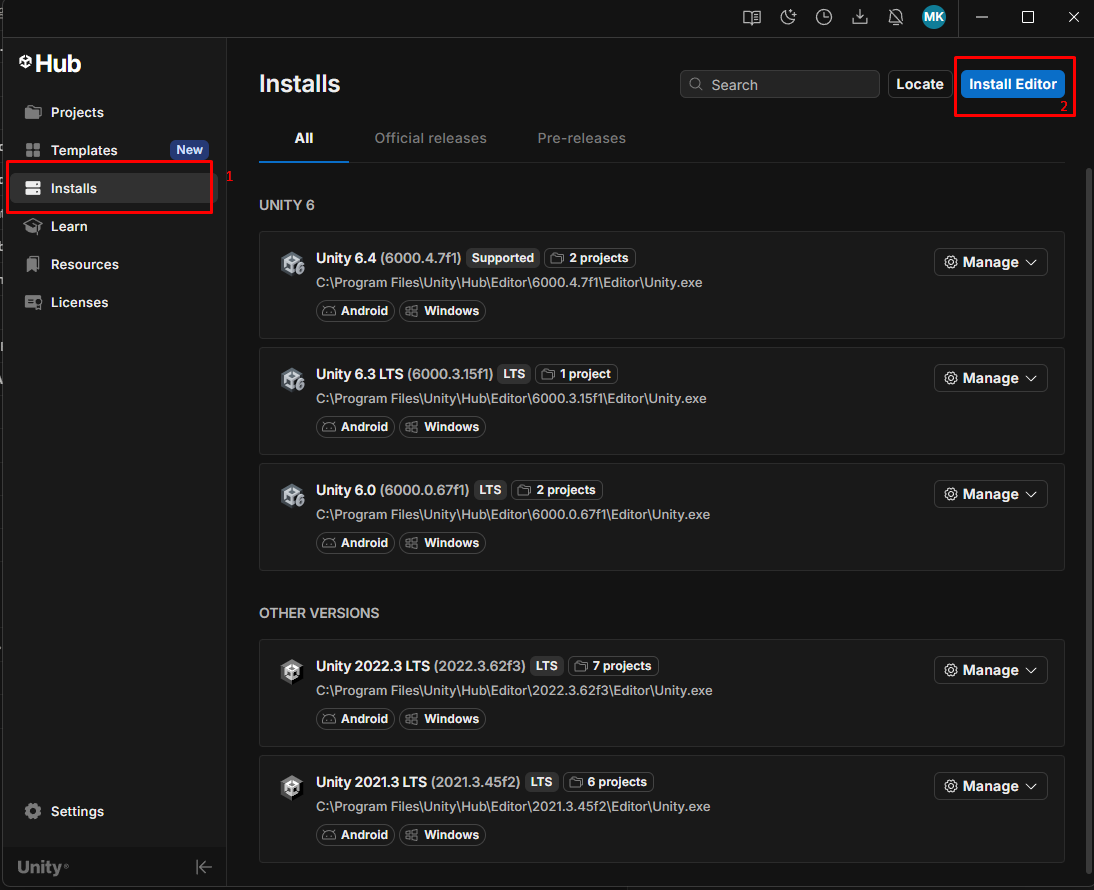Click the Unity 6.0 (6000.0.67f1) title
This screenshot has width=1094, height=890.
click(x=392, y=490)
